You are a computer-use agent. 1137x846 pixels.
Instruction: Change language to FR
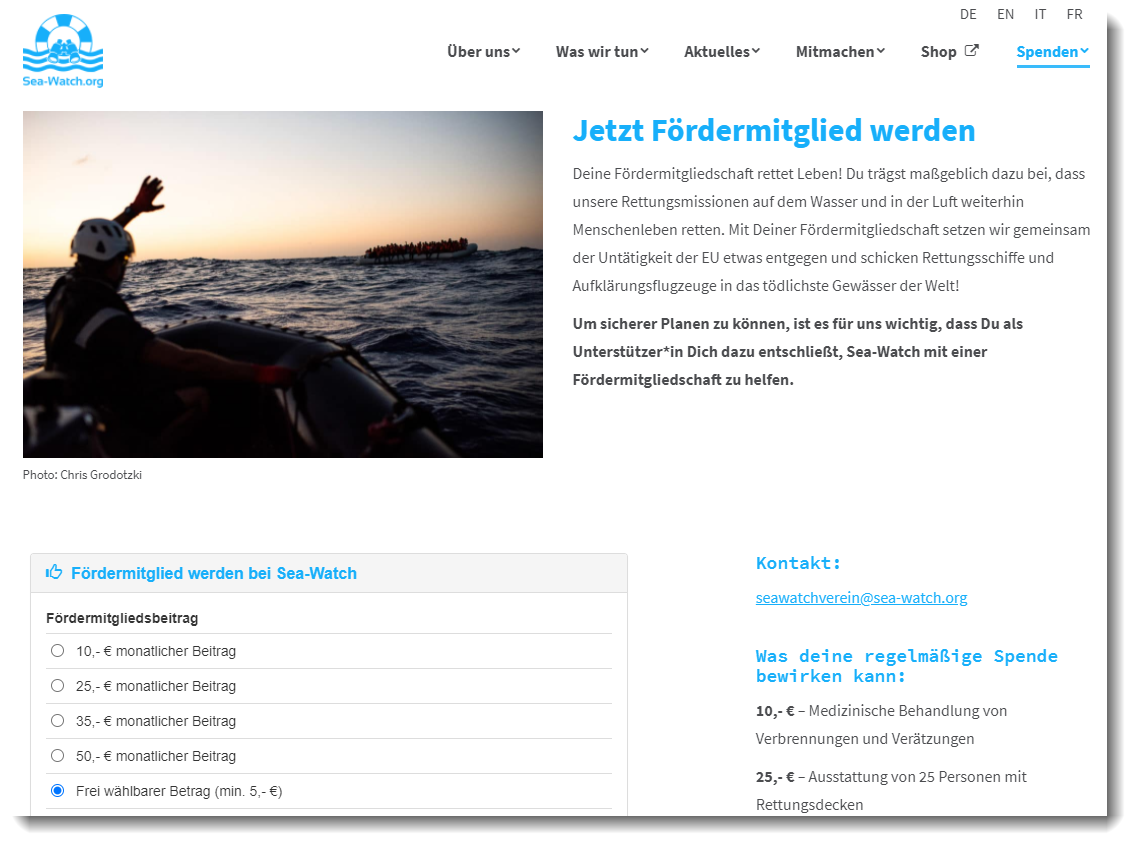click(1074, 14)
